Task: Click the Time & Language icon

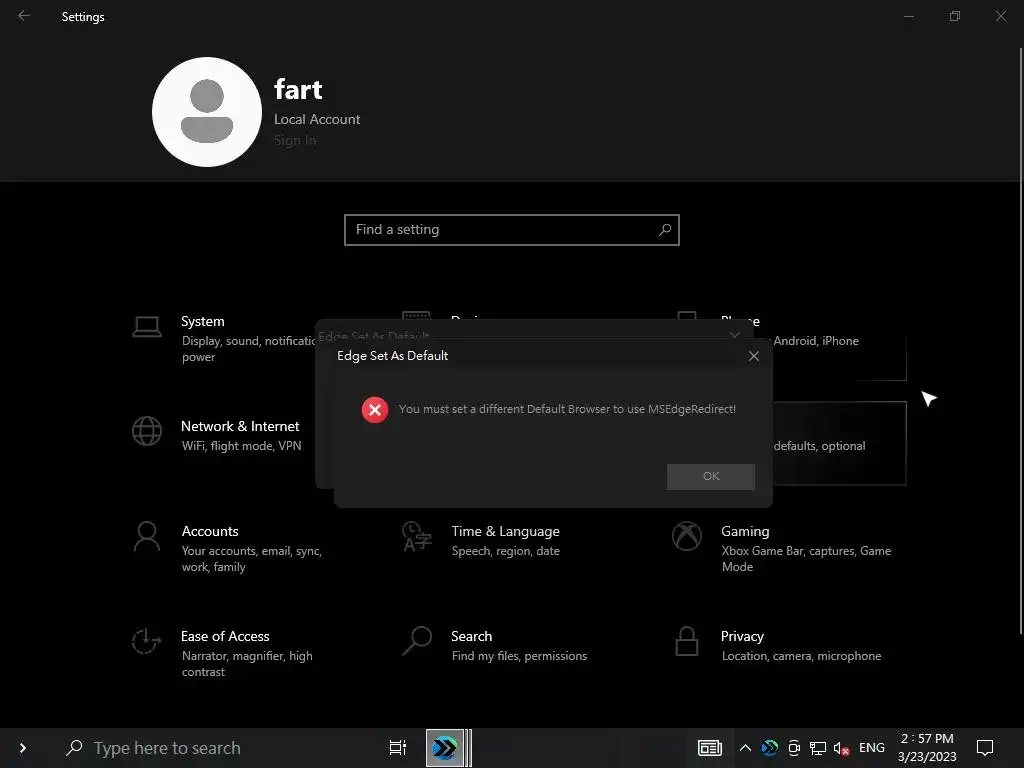Action: [x=417, y=536]
